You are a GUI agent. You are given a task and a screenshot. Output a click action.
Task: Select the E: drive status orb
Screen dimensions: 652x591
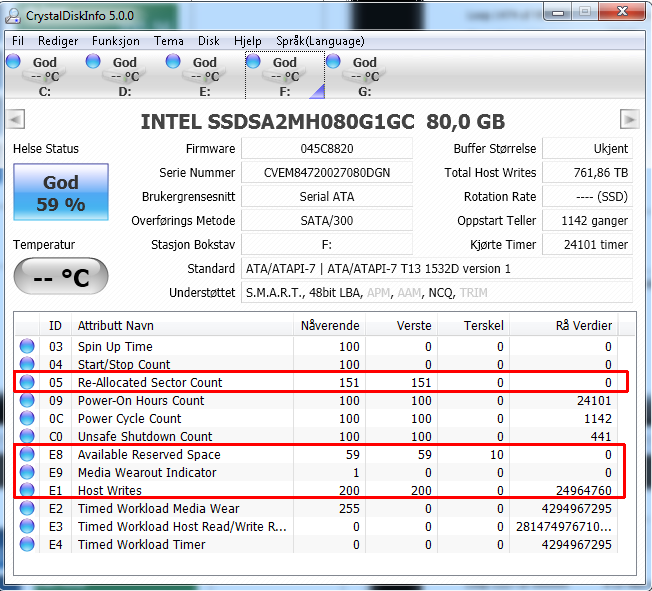pos(173,61)
